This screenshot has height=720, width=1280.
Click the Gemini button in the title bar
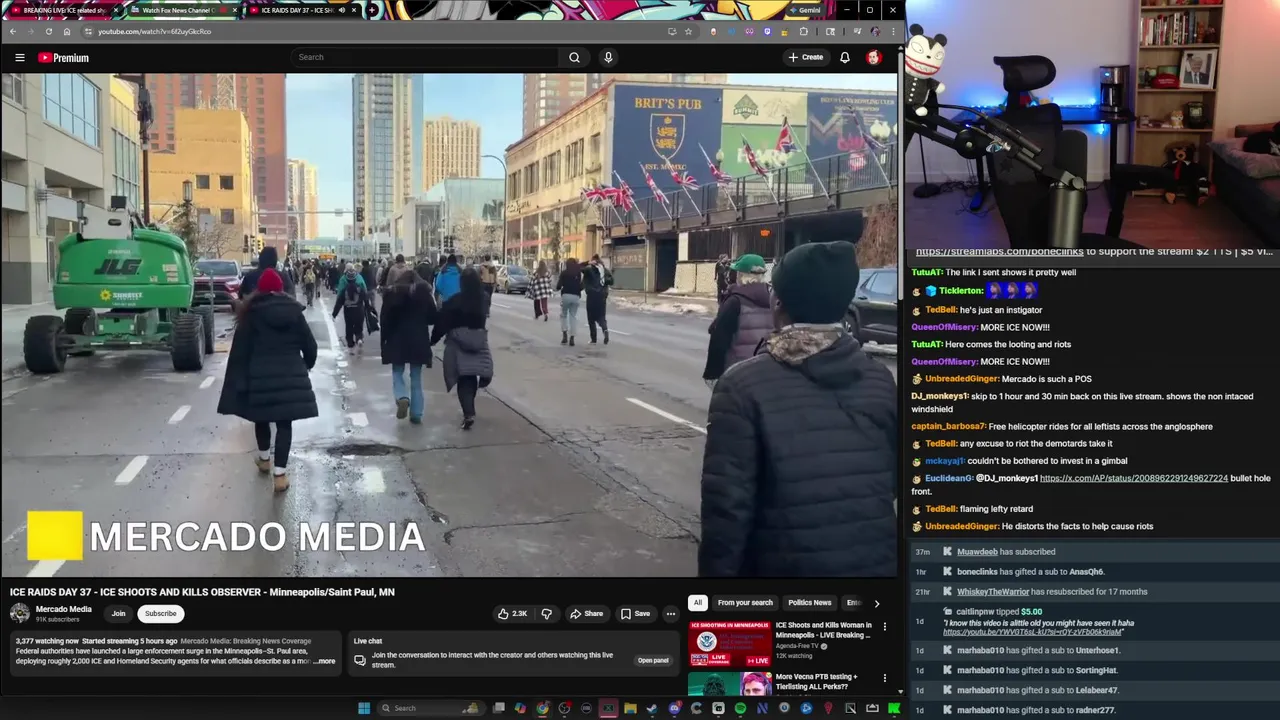(804, 10)
